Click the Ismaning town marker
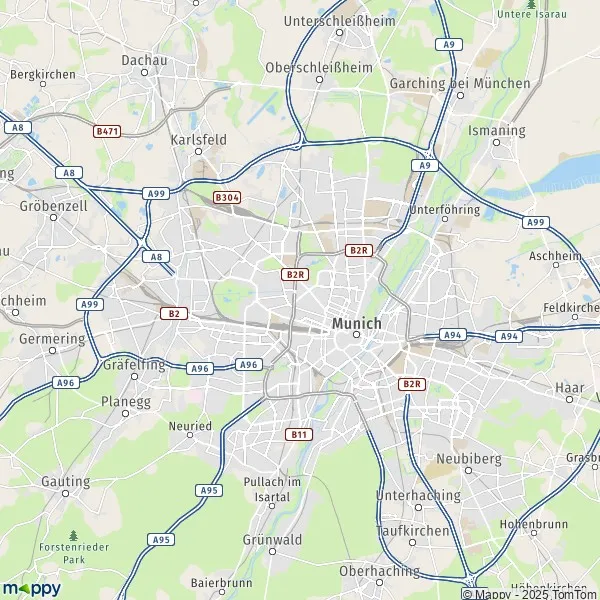Image resolution: width=600 pixels, height=600 pixels. point(496,143)
